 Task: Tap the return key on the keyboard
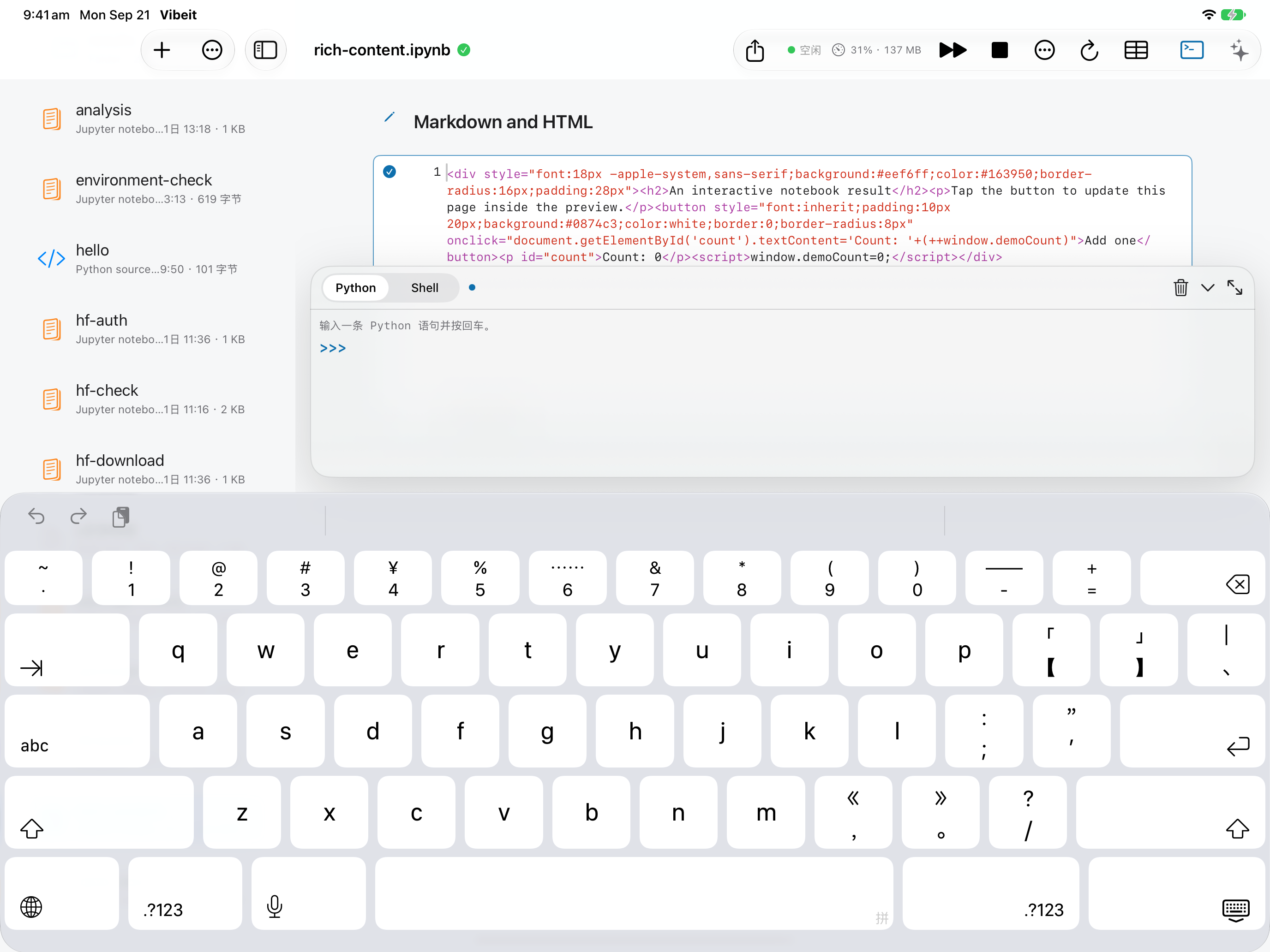1192,731
